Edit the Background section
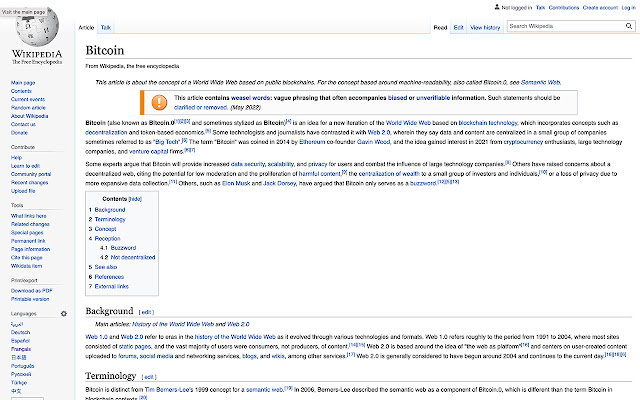640x400 pixels. click(x=146, y=311)
